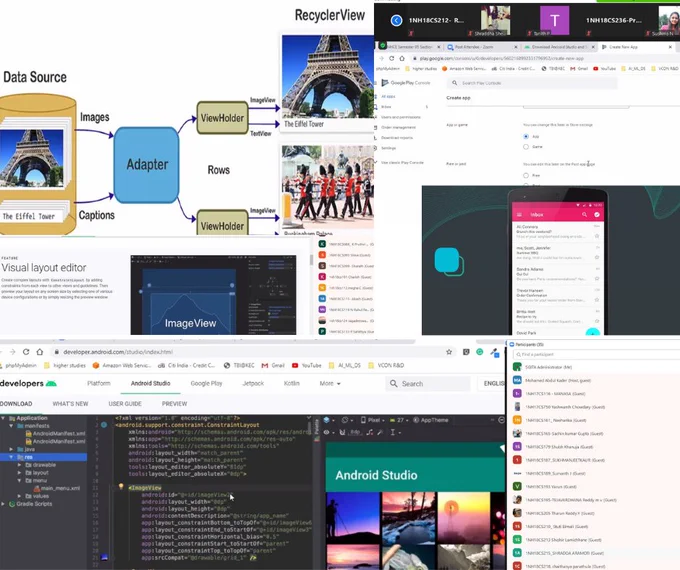The image size is (680, 570).
Task: Switch to the Platform nav tab
Action: coord(99,383)
